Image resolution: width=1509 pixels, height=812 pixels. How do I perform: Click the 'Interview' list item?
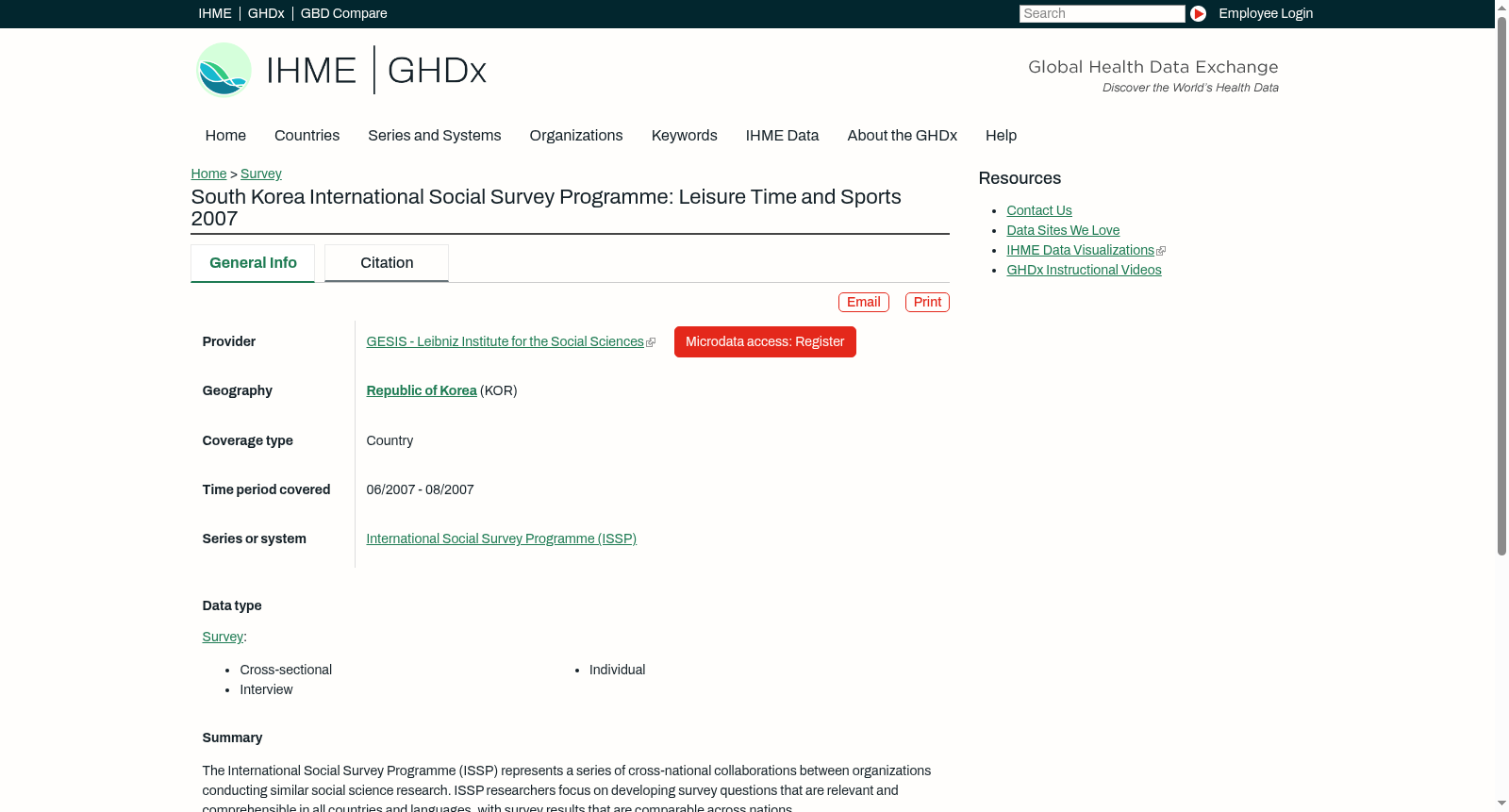(266, 689)
